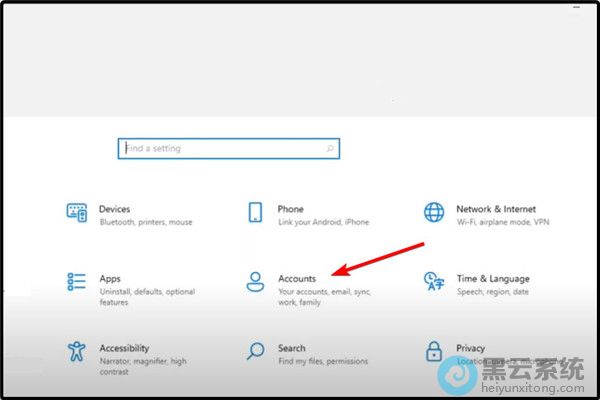Click the magnifier inside the search box
Image resolution: width=600 pixels, height=400 pixels.
[329, 149]
